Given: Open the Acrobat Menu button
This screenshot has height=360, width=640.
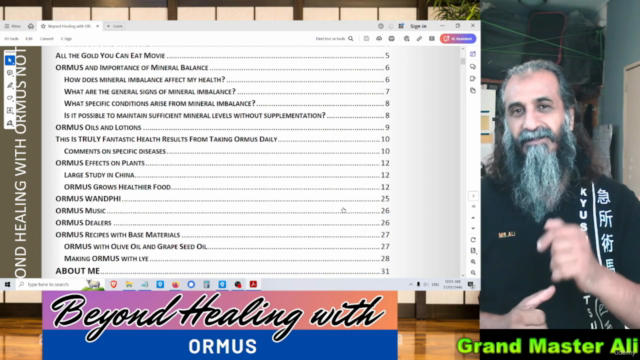Looking at the screenshot, I should [x=12, y=26].
